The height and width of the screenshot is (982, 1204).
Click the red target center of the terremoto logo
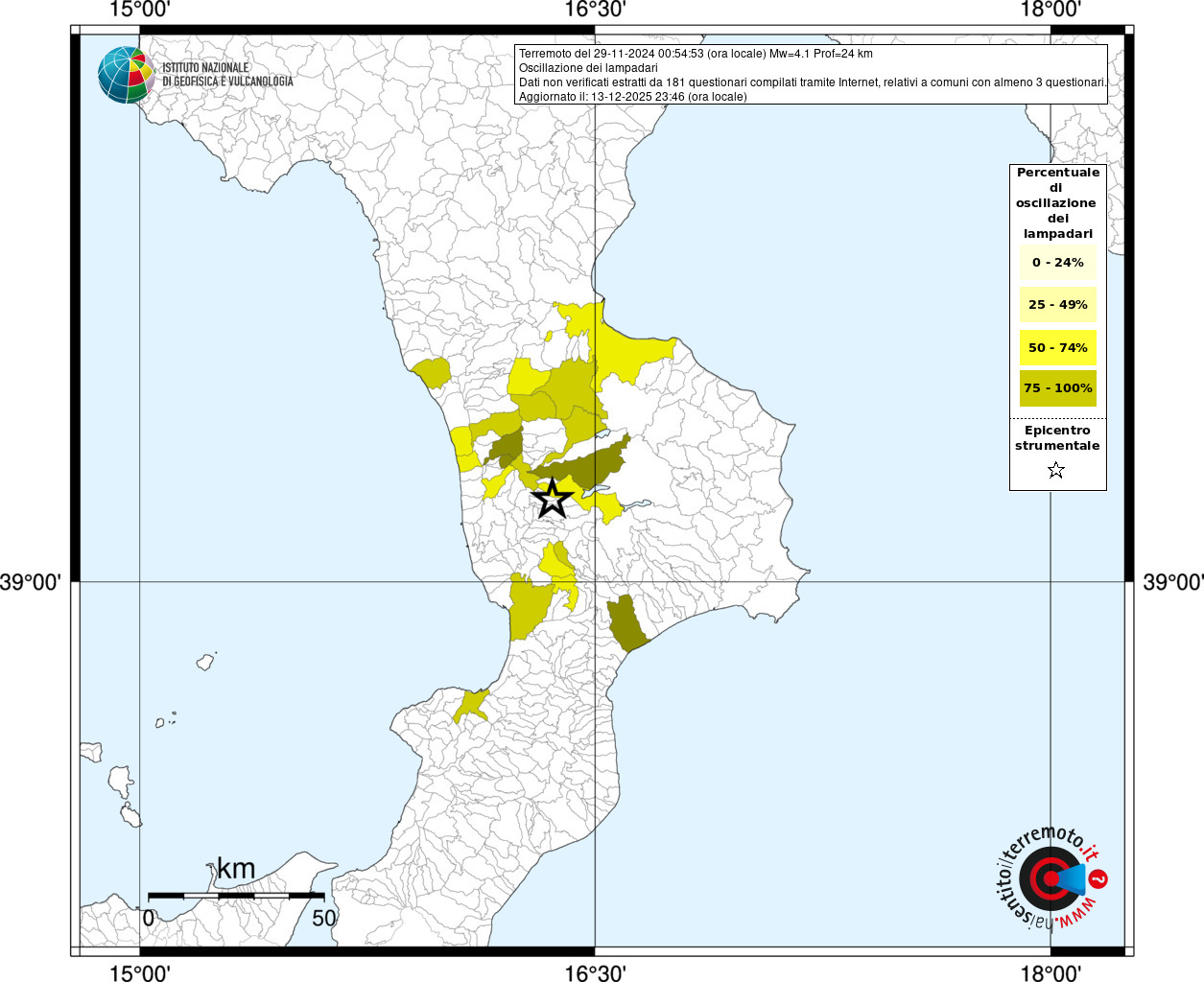click(1050, 878)
